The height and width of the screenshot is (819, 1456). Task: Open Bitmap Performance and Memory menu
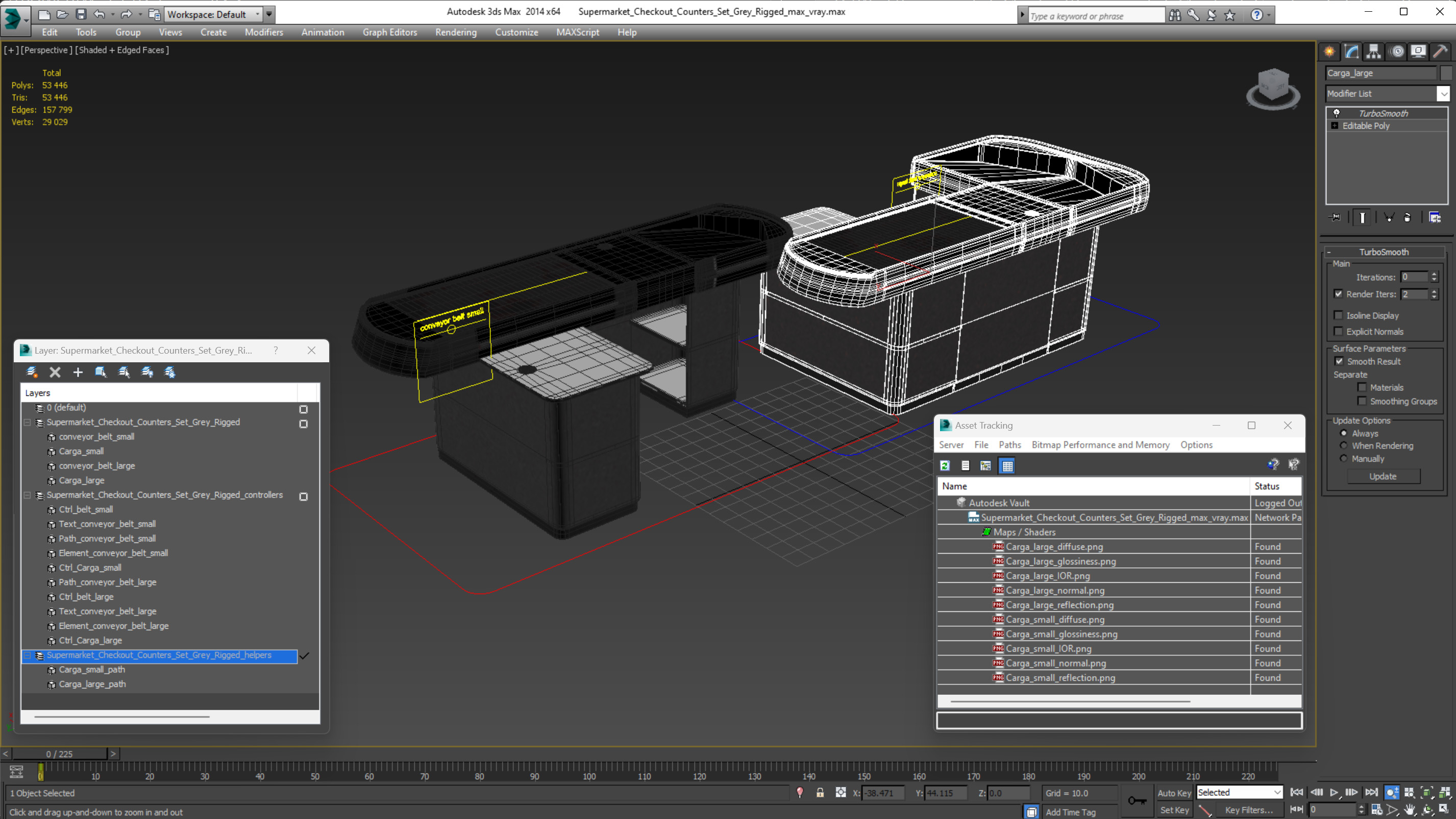pyautogui.click(x=1100, y=445)
